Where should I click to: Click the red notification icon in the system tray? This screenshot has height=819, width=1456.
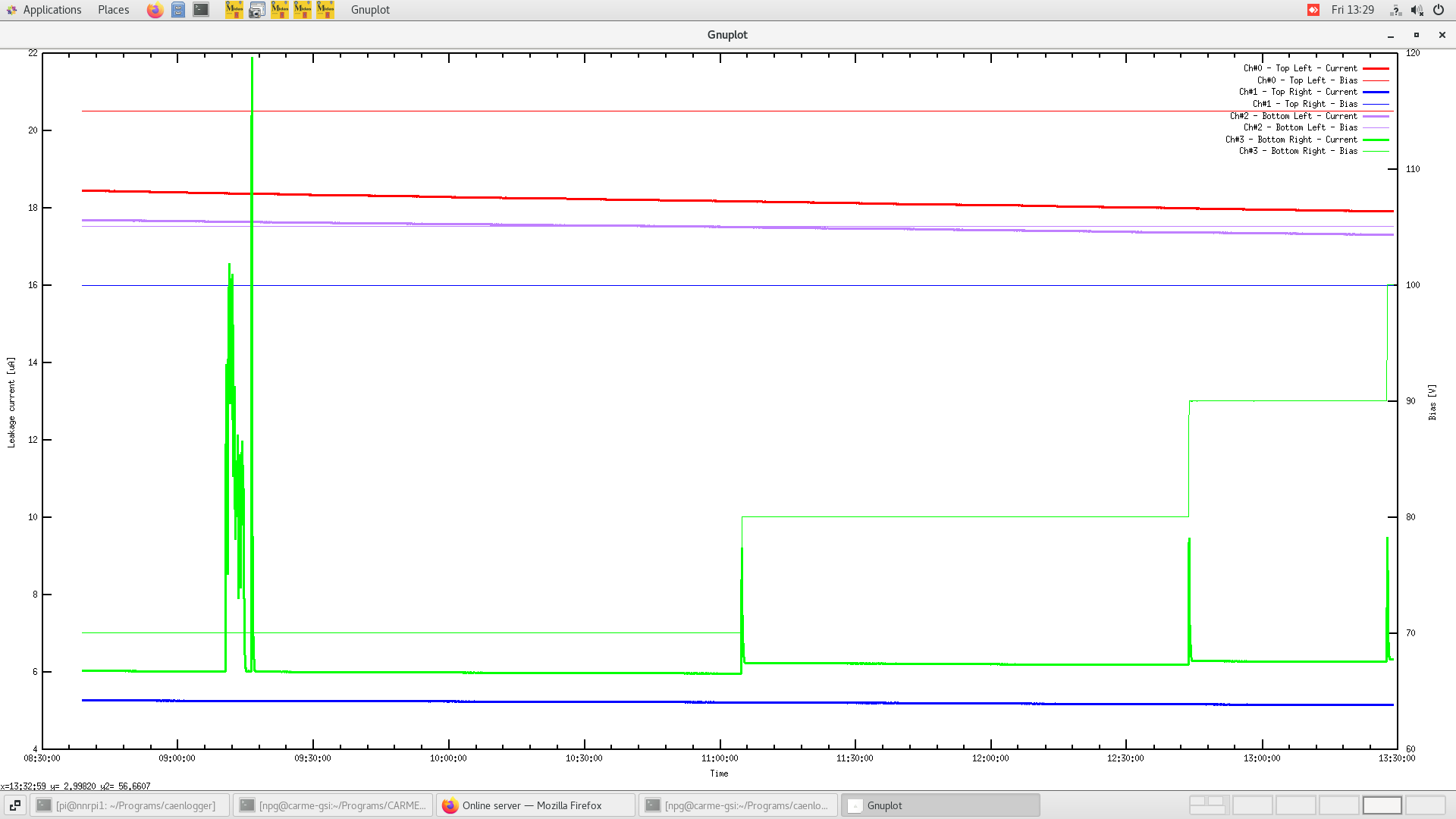coord(1313,10)
